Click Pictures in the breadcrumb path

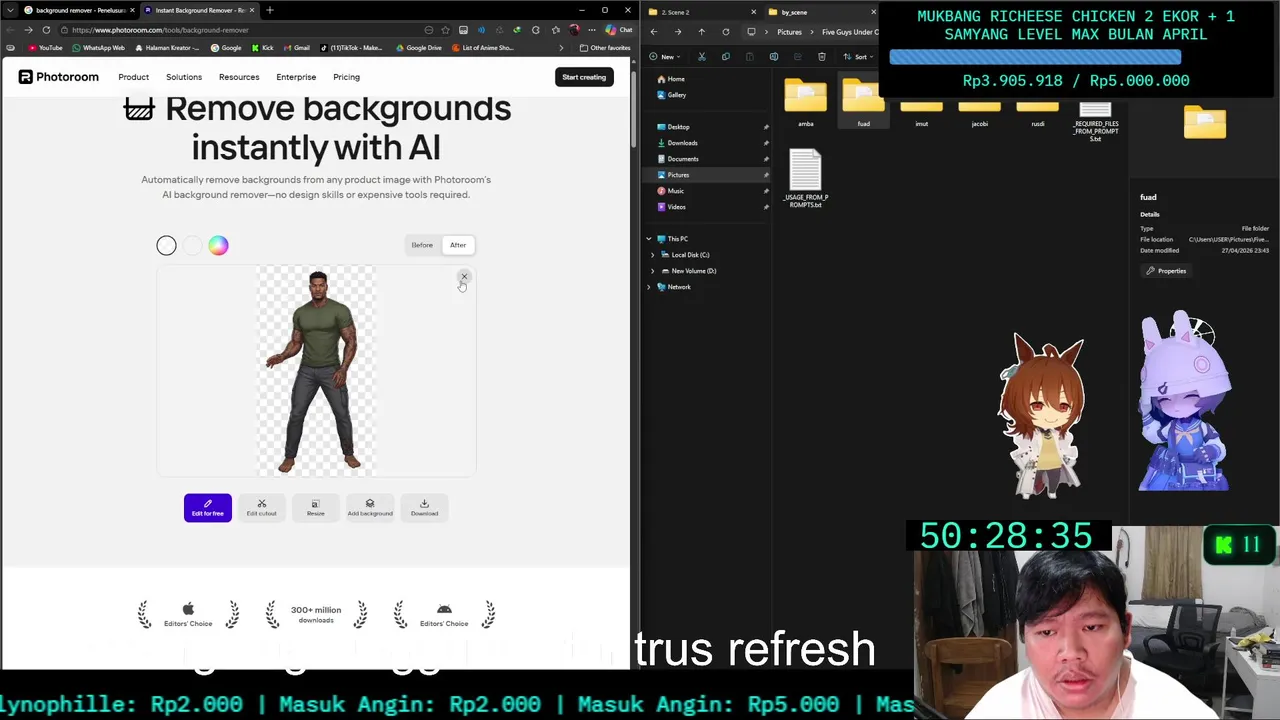789,32
